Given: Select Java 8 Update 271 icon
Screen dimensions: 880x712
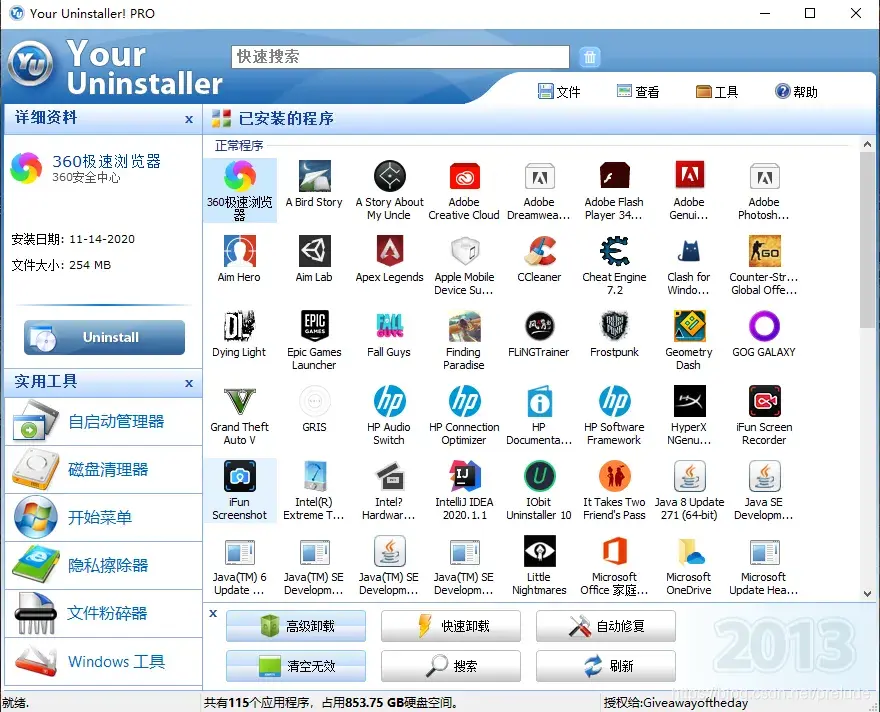Looking at the screenshot, I should (689, 476).
